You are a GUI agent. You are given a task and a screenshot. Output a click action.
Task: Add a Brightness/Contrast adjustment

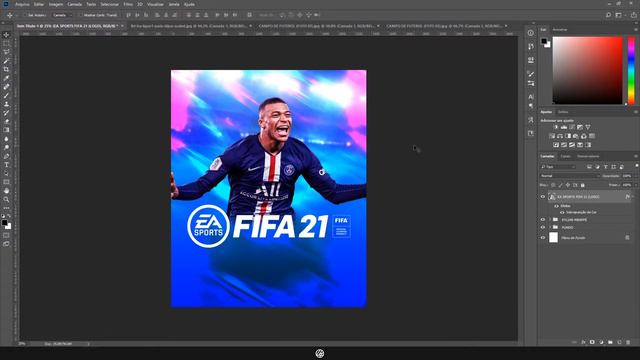click(556, 127)
